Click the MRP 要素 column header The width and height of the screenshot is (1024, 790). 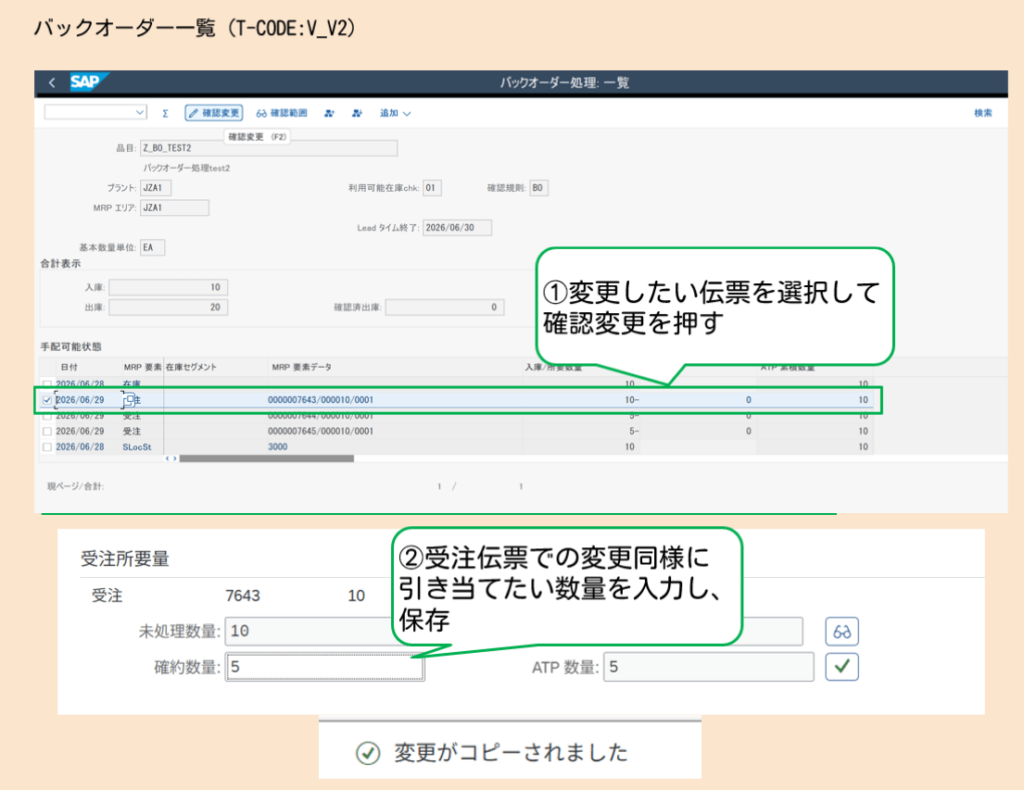coord(142,368)
